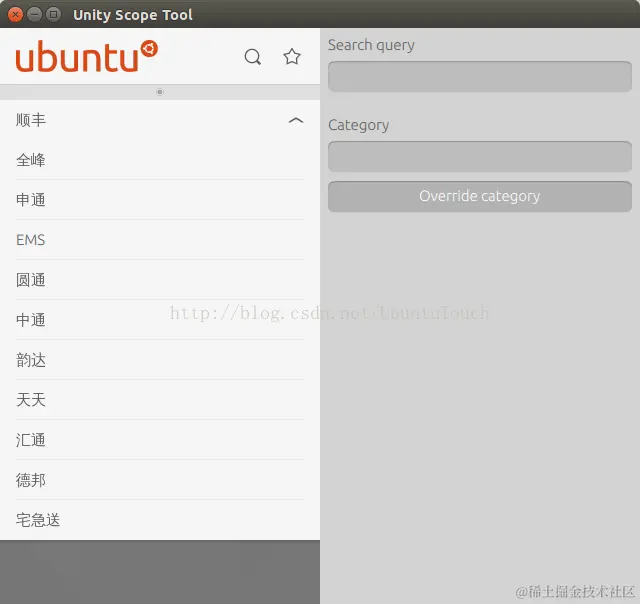
Task: Click the page indicator dot below header
Action: [x=160, y=92]
